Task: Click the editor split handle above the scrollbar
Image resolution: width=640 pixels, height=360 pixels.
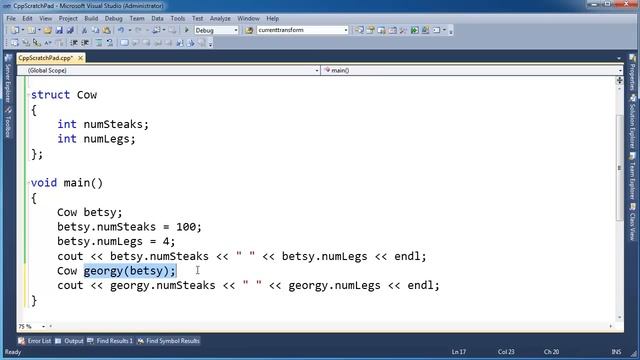Action: point(619,80)
